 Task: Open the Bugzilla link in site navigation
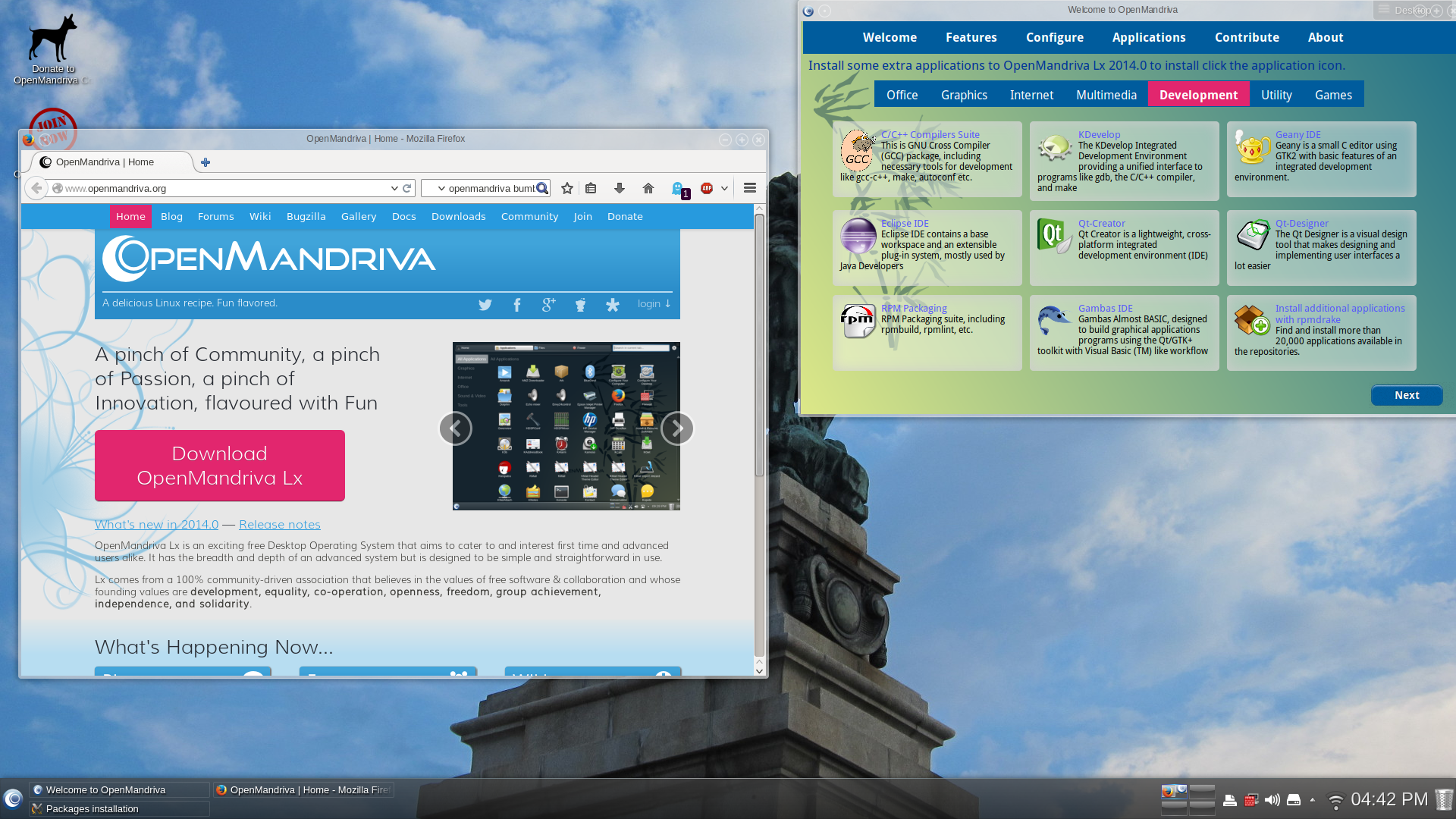point(306,216)
